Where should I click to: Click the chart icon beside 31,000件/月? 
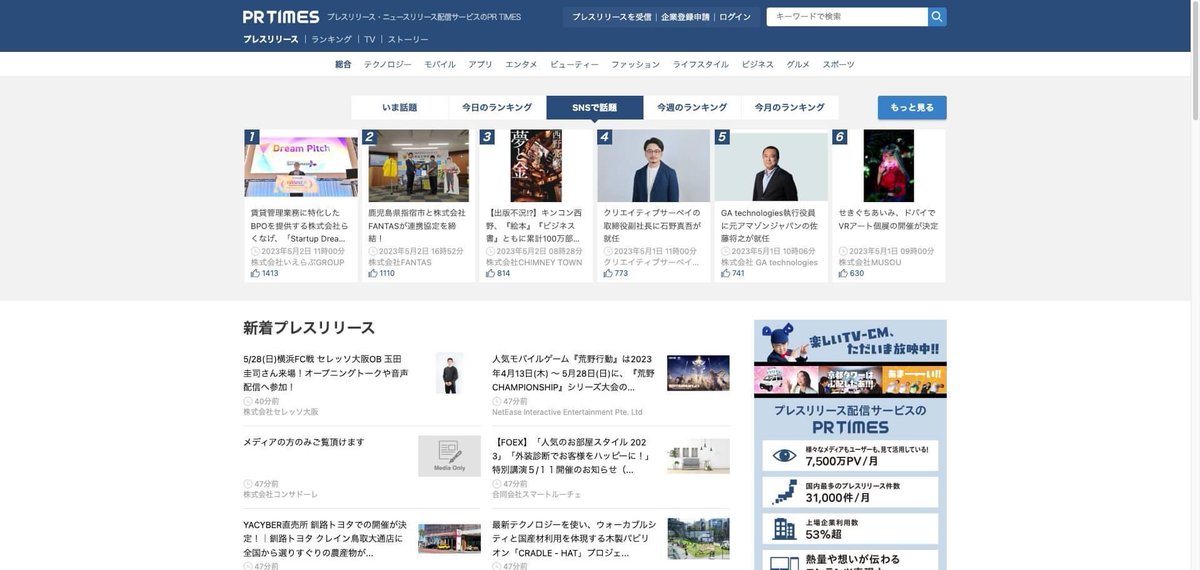[x=784, y=492]
